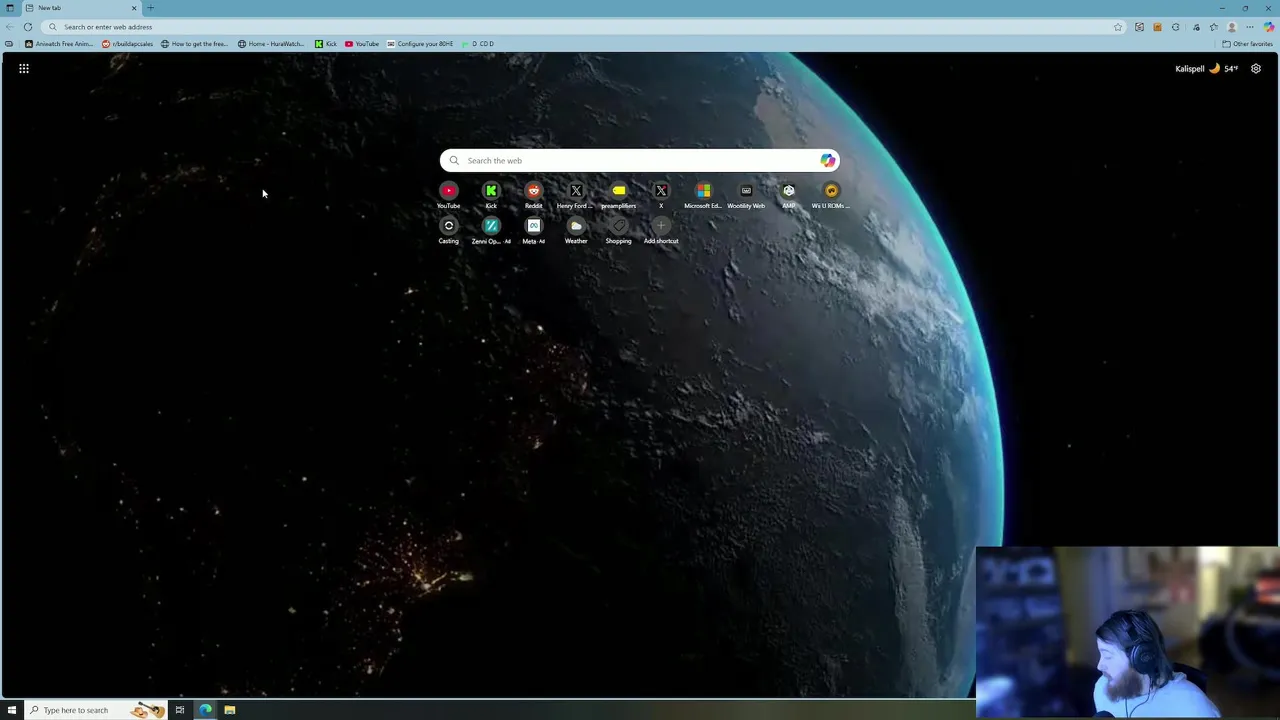Screen dimensions: 1280x720
Task: Open the app launcher grid icon
Action: pos(24,68)
